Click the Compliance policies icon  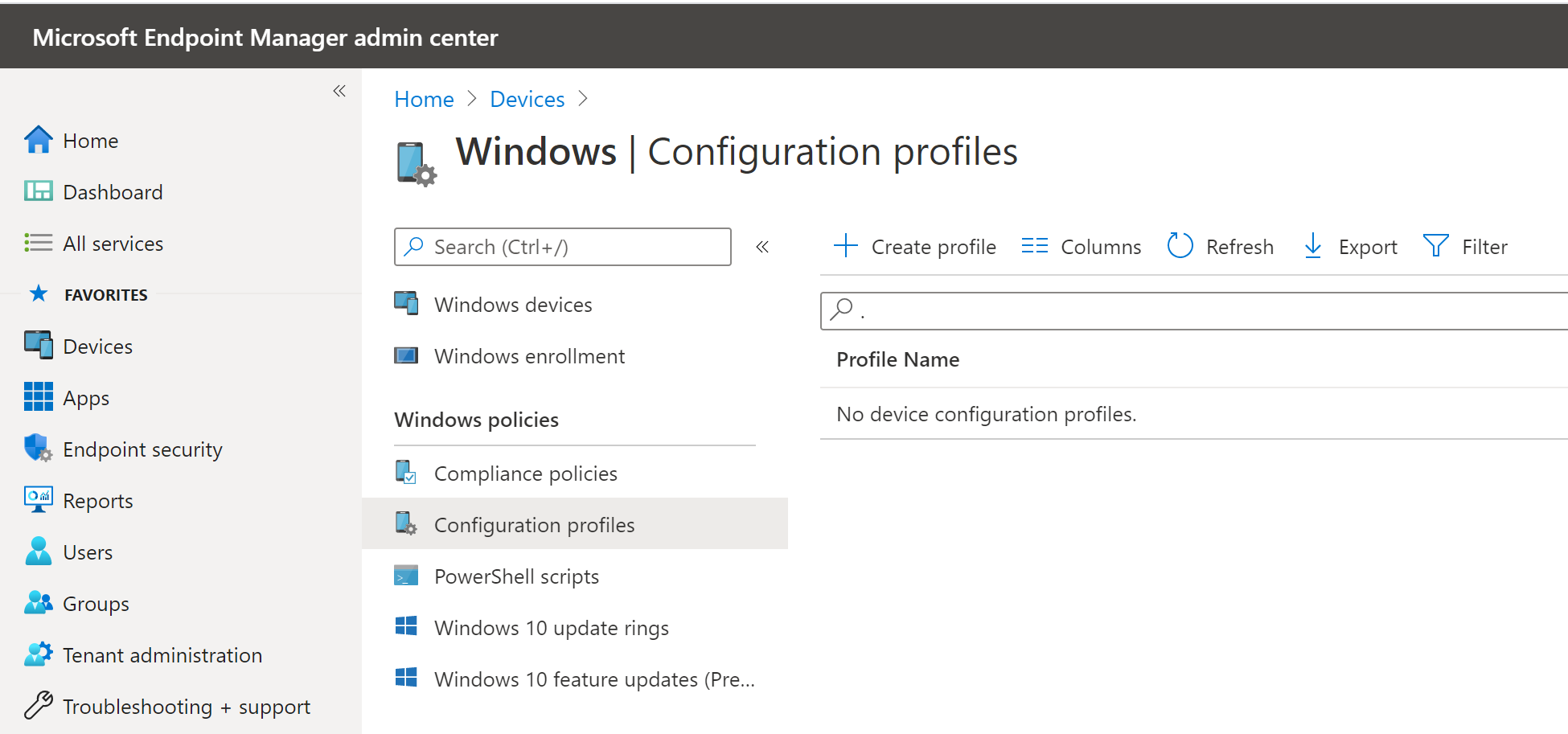pyautogui.click(x=406, y=473)
